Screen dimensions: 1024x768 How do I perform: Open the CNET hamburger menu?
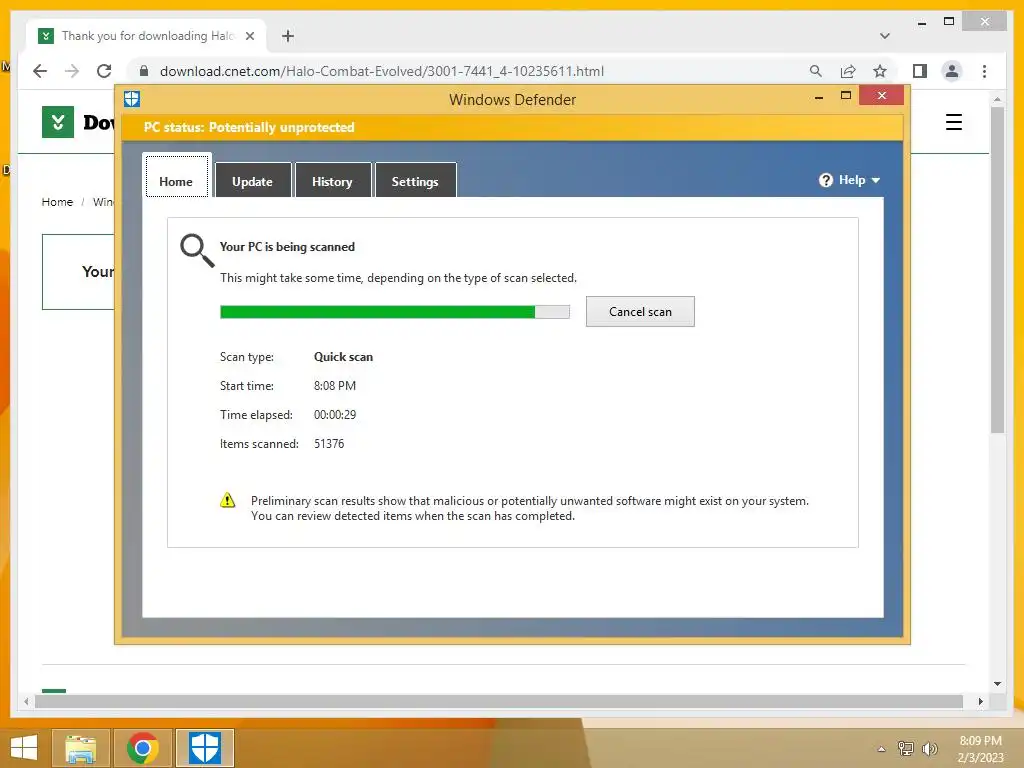953,122
